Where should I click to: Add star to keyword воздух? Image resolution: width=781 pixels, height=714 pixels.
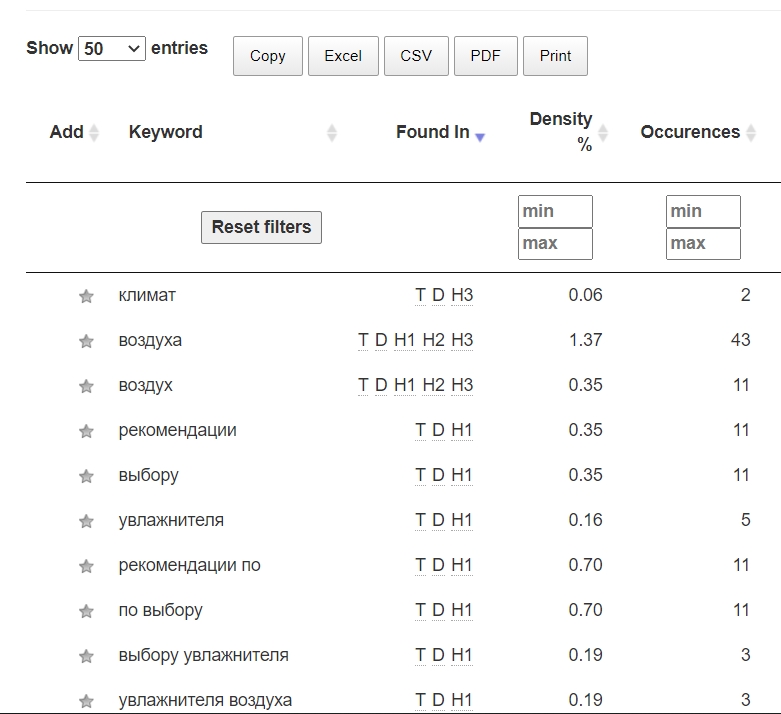click(x=86, y=386)
